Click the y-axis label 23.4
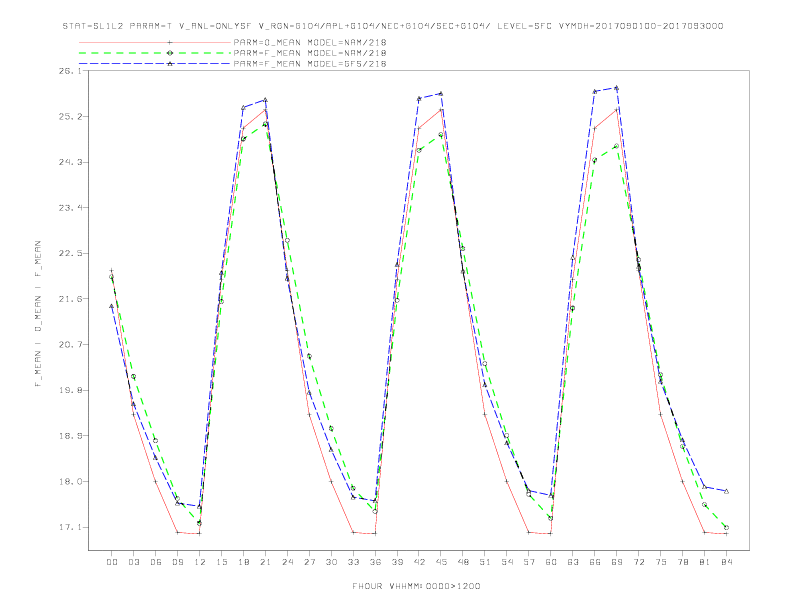Image resolution: width=792 pixels, height=612 pixels. (70, 208)
